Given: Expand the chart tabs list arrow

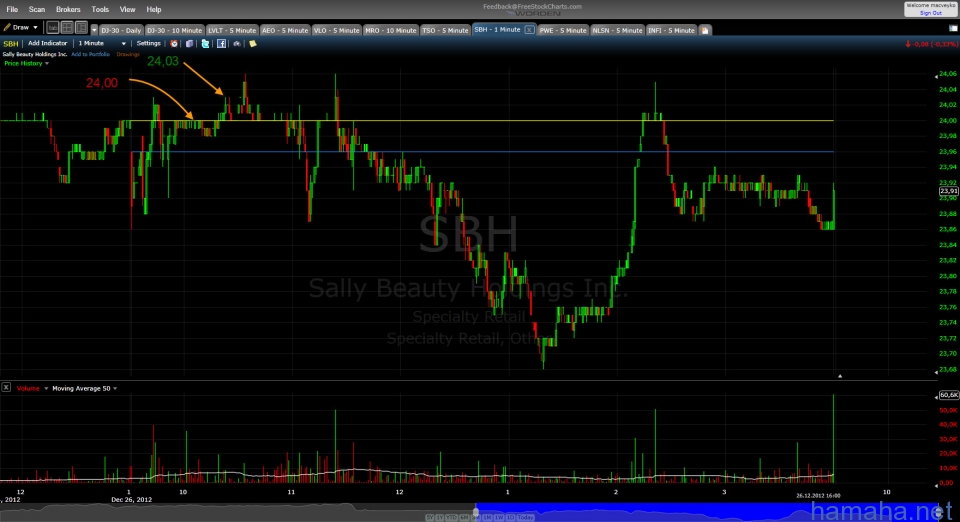Looking at the screenshot, I should tap(94, 30).
